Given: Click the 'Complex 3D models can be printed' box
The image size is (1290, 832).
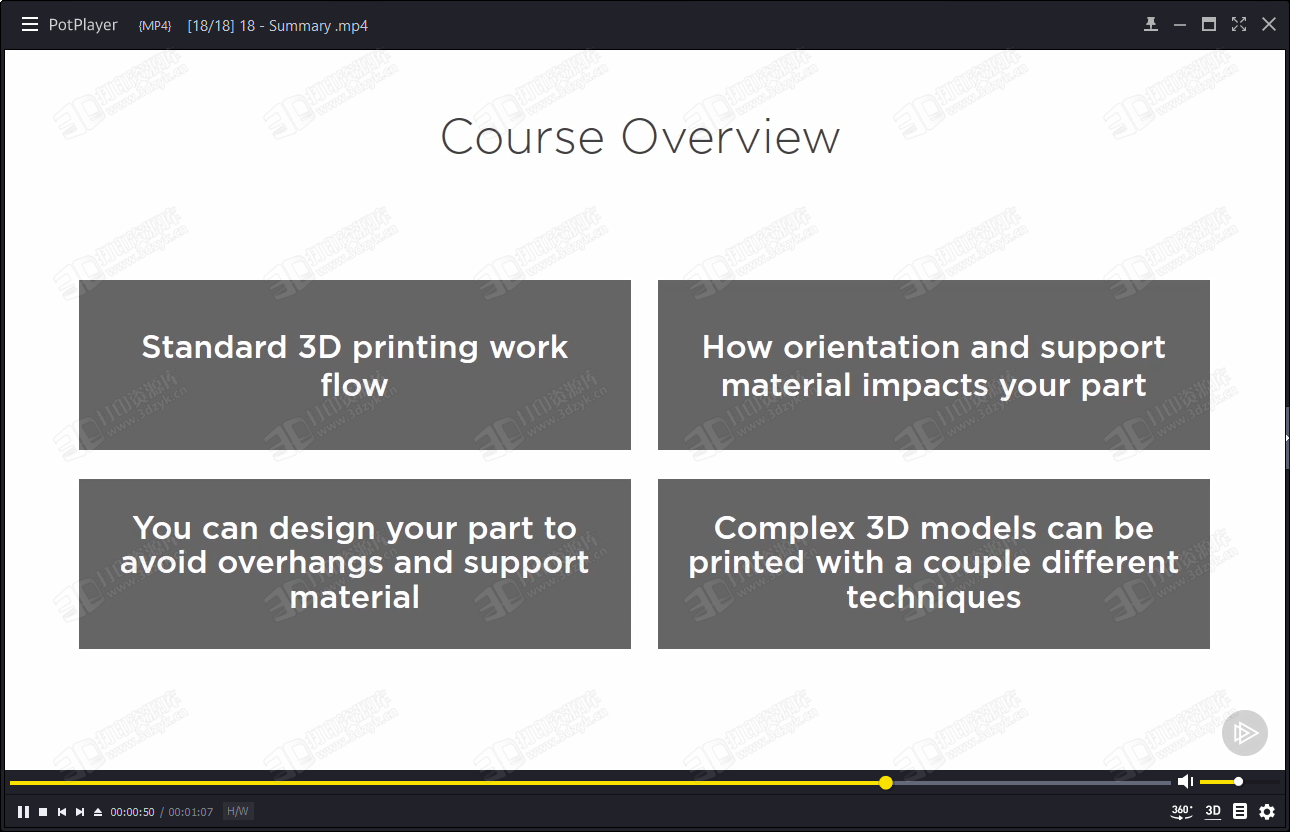Looking at the screenshot, I should (934, 564).
